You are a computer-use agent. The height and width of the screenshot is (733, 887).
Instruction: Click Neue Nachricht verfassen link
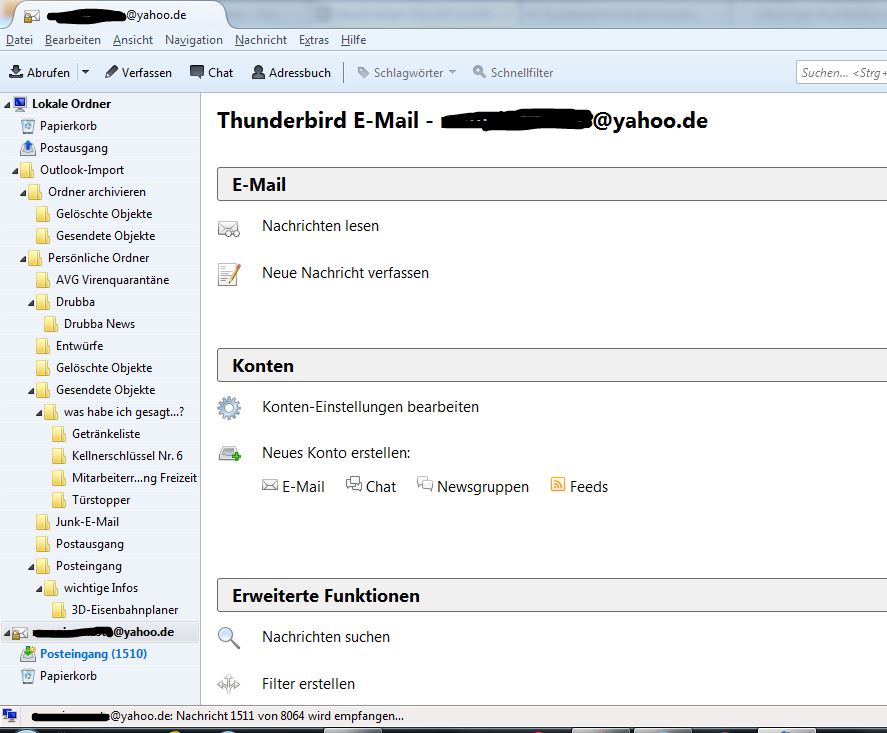[345, 273]
